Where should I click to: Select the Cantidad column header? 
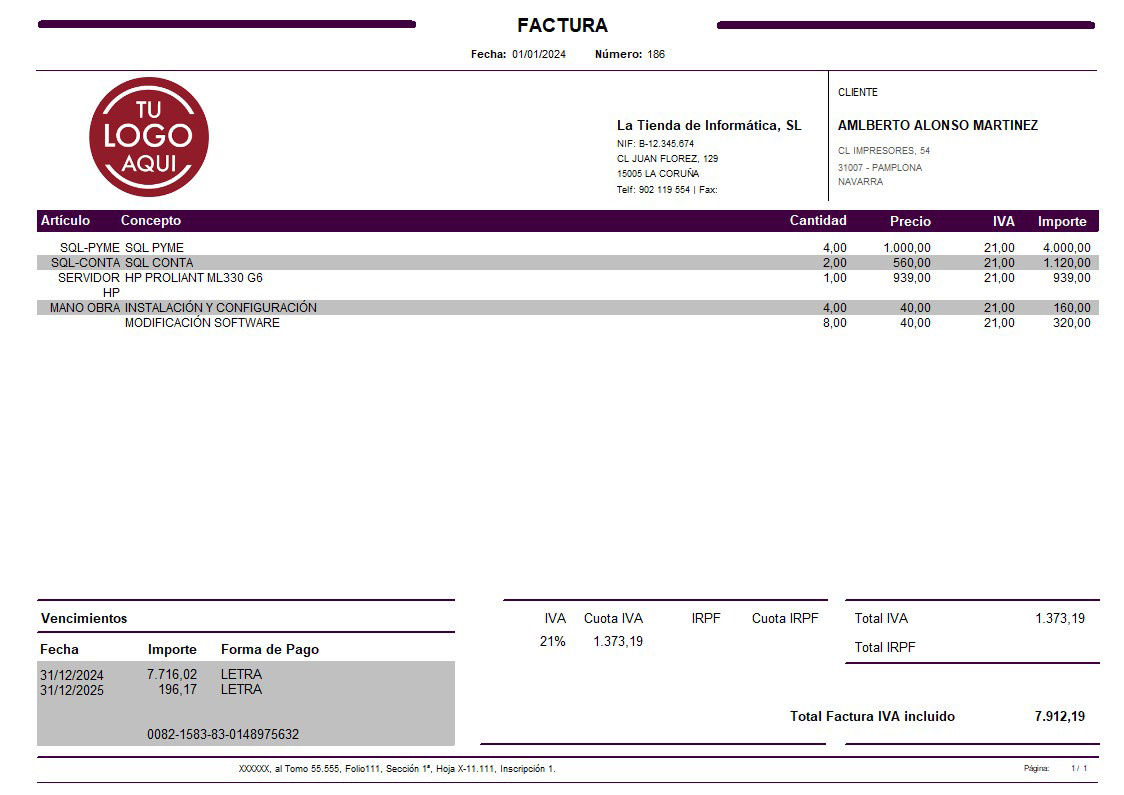(x=818, y=220)
